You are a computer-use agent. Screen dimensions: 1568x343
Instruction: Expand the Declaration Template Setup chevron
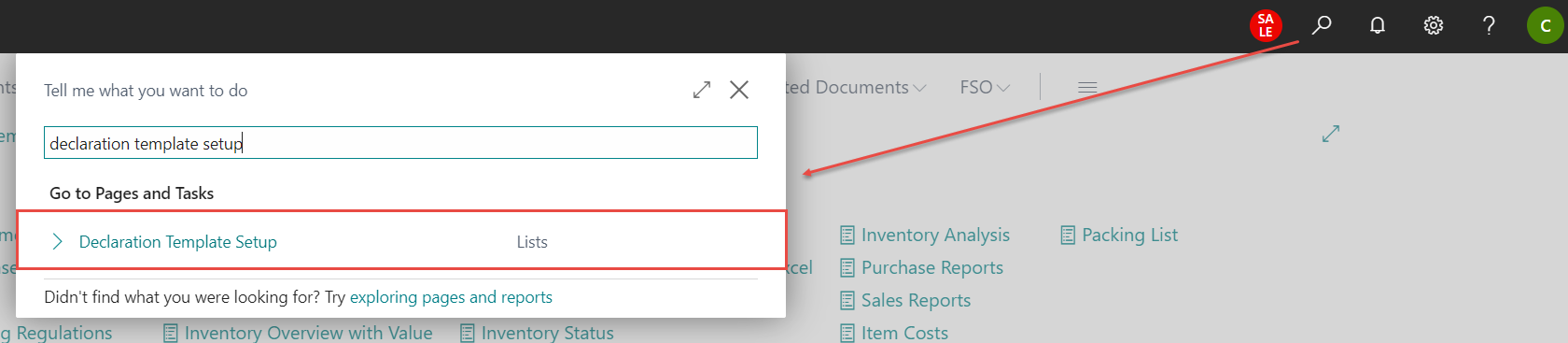coord(58,241)
